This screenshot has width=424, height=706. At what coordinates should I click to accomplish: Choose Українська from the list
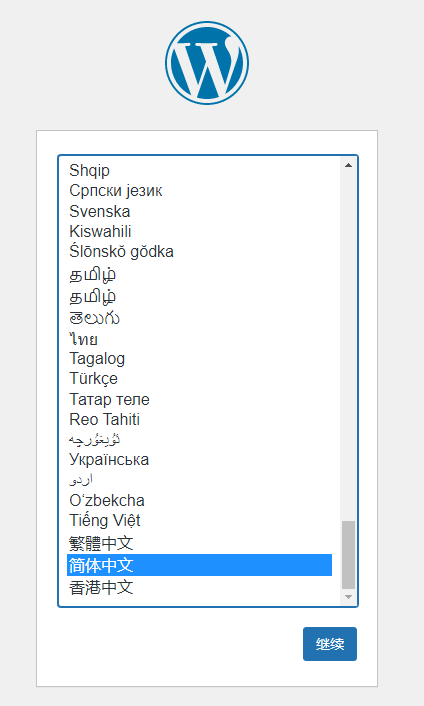199,460
